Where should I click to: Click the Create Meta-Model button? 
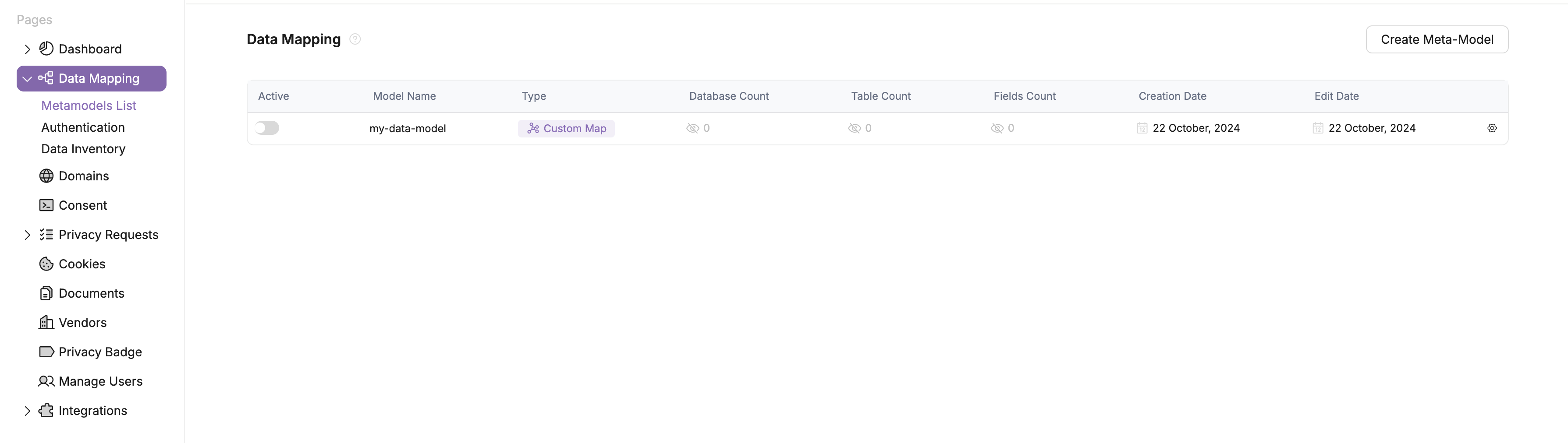(x=1437, y=39)
